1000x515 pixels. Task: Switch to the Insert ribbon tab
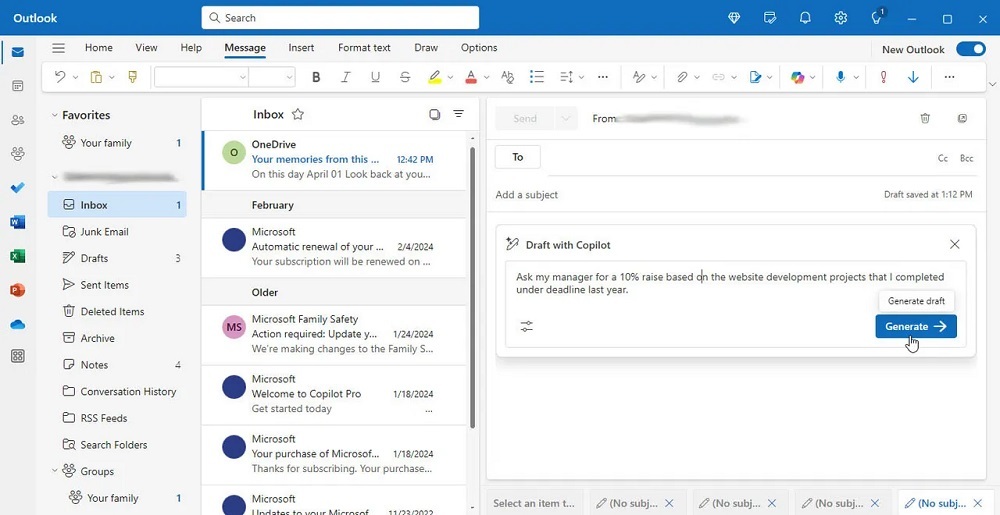click(x=301, y=48)
